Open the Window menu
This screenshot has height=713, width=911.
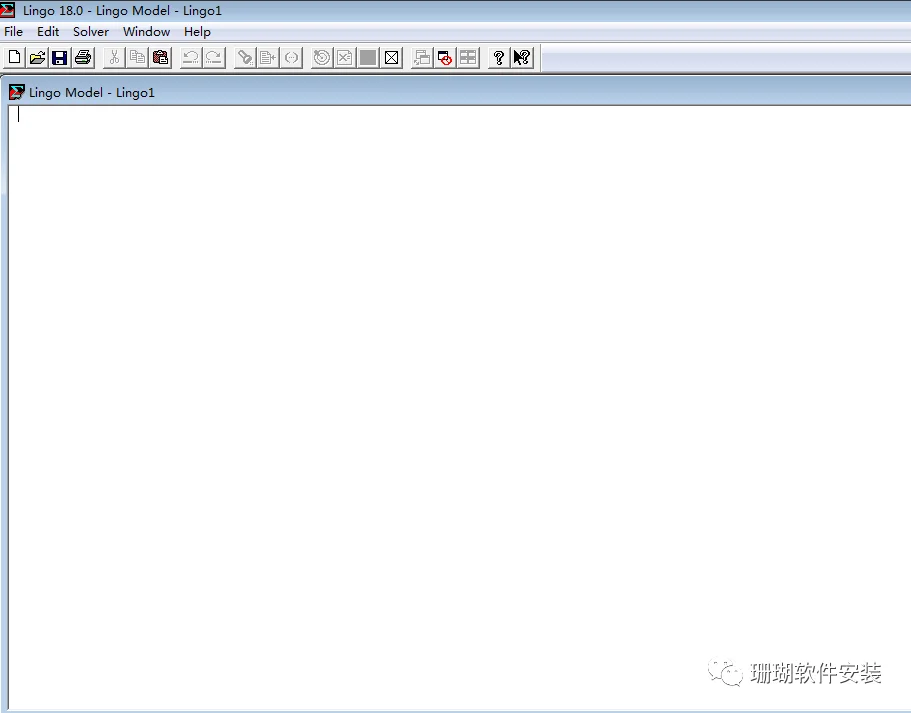pos(146,31)
